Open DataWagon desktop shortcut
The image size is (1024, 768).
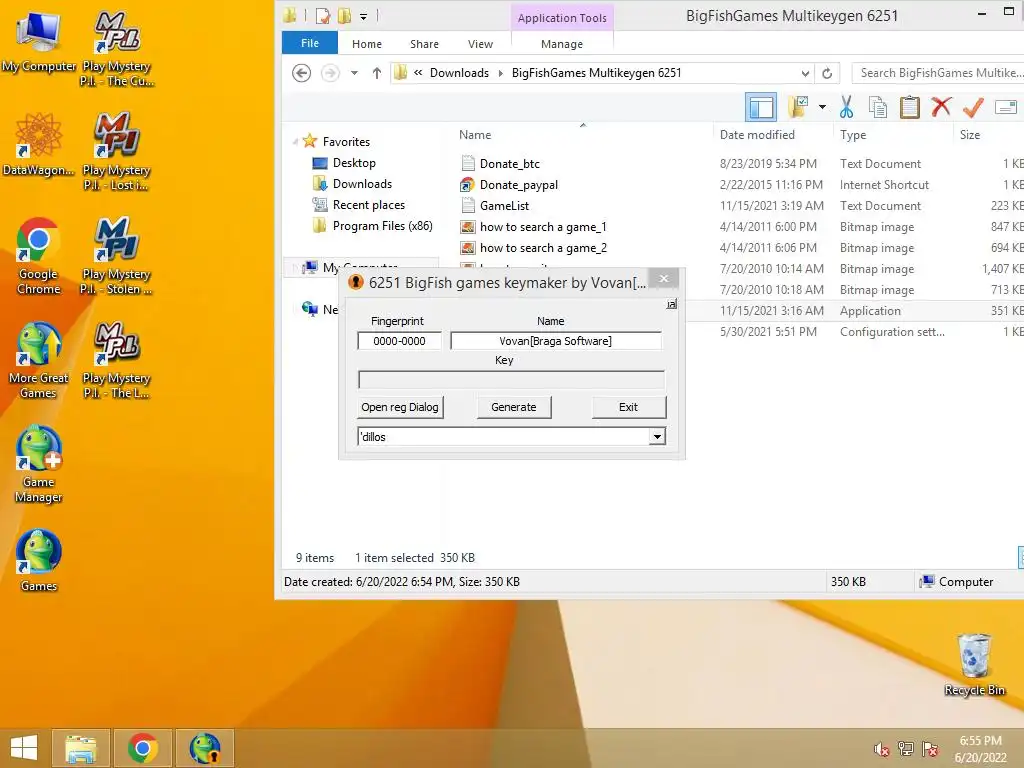click(39, 144)
